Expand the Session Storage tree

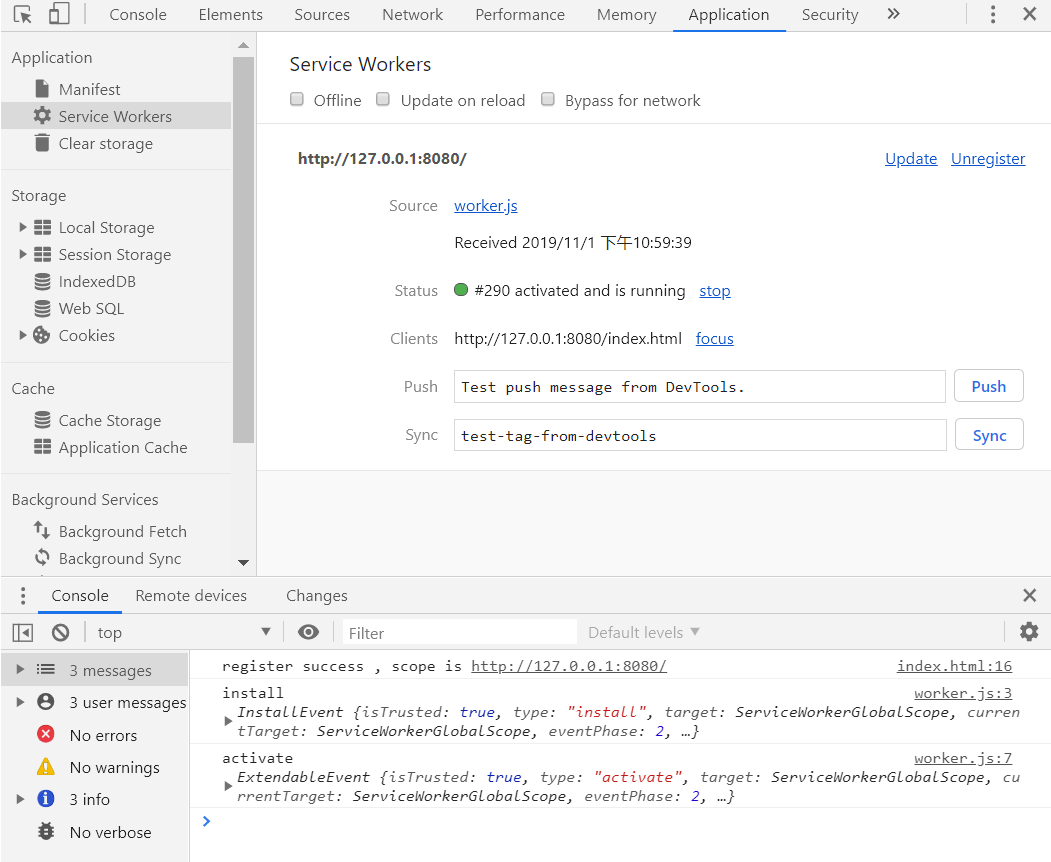click(x=22, y=254)
